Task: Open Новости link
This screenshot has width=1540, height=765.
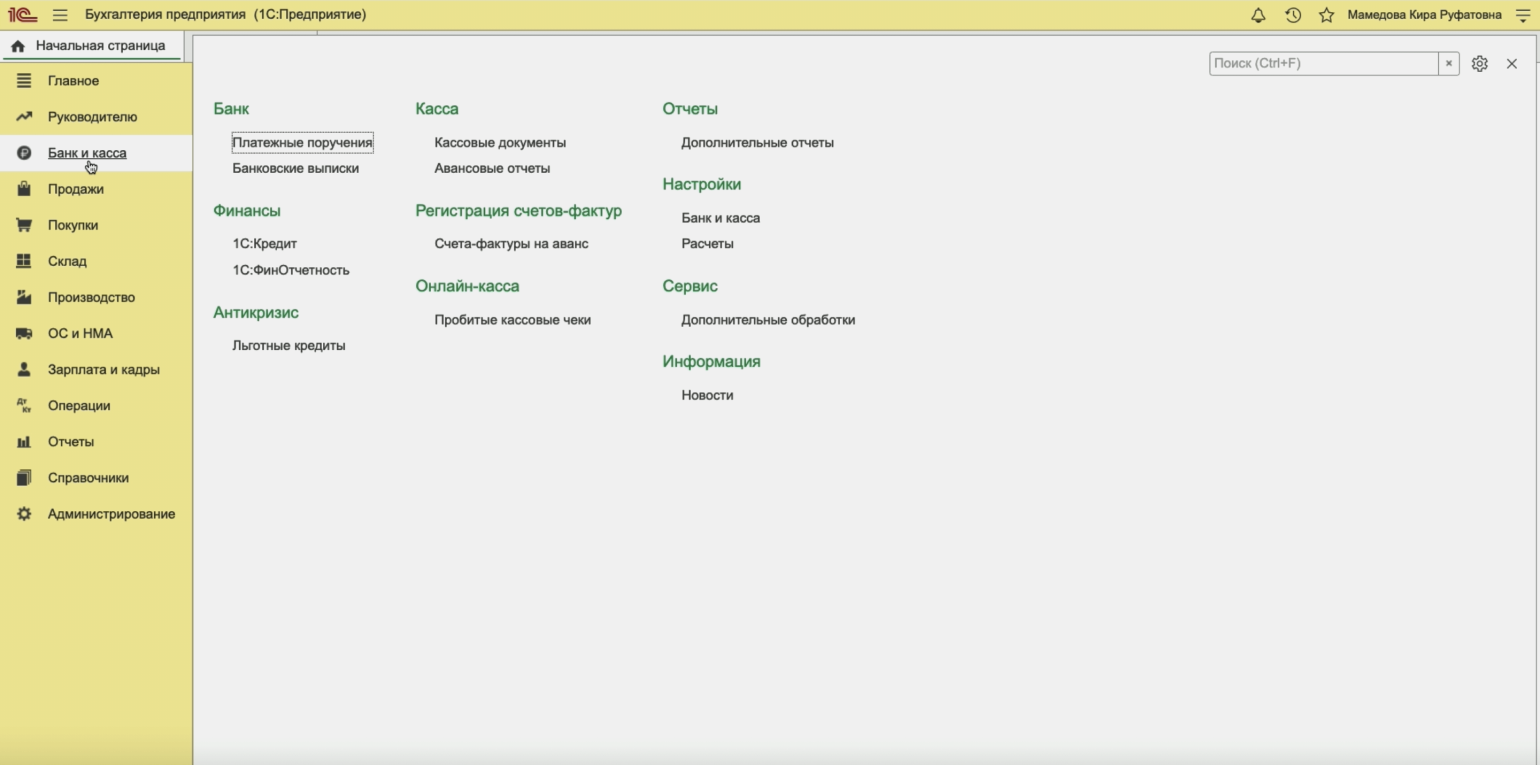Action: (x=707, y=396)
